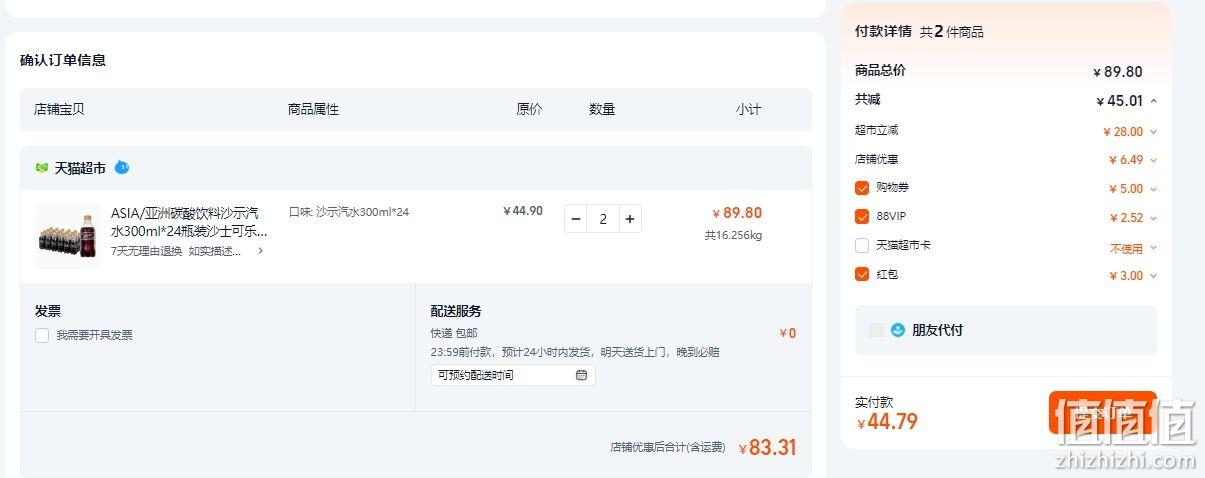Open calendar icon in delivery time field
Image resolution: width=1205 pixels, height=478 pixels.
tap(581, 375)
